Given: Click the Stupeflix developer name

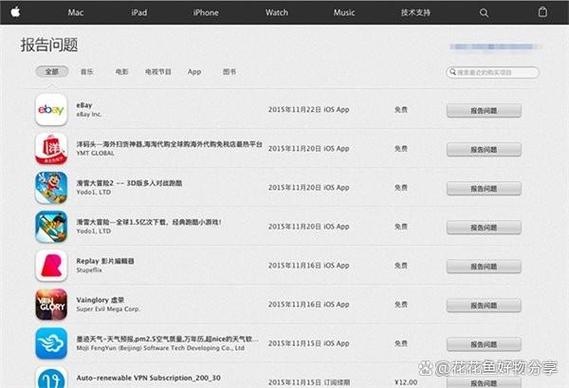Looking at the screenshot, I should (x=89, y=270).
